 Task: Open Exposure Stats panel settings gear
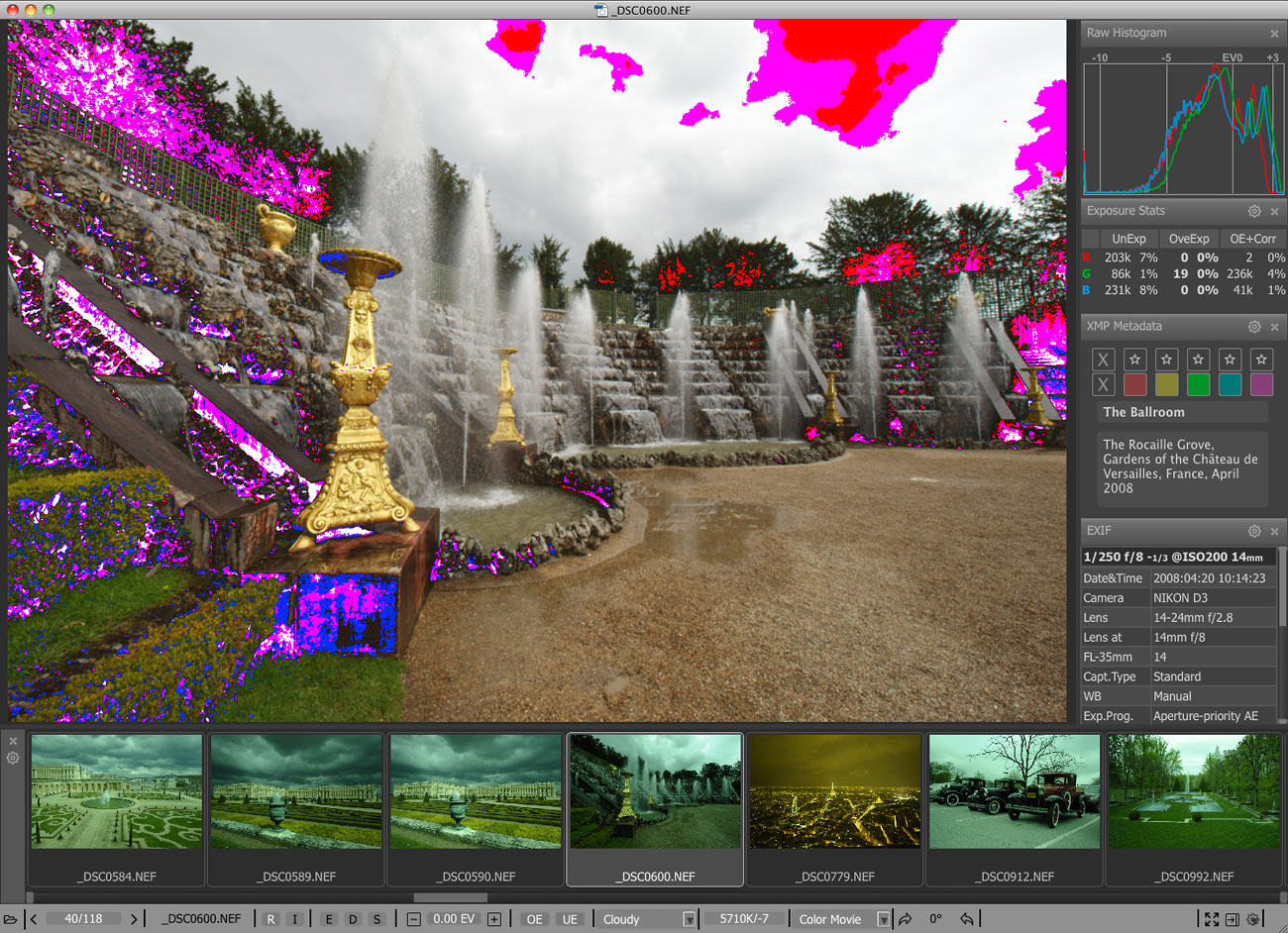coord(1254,211)
